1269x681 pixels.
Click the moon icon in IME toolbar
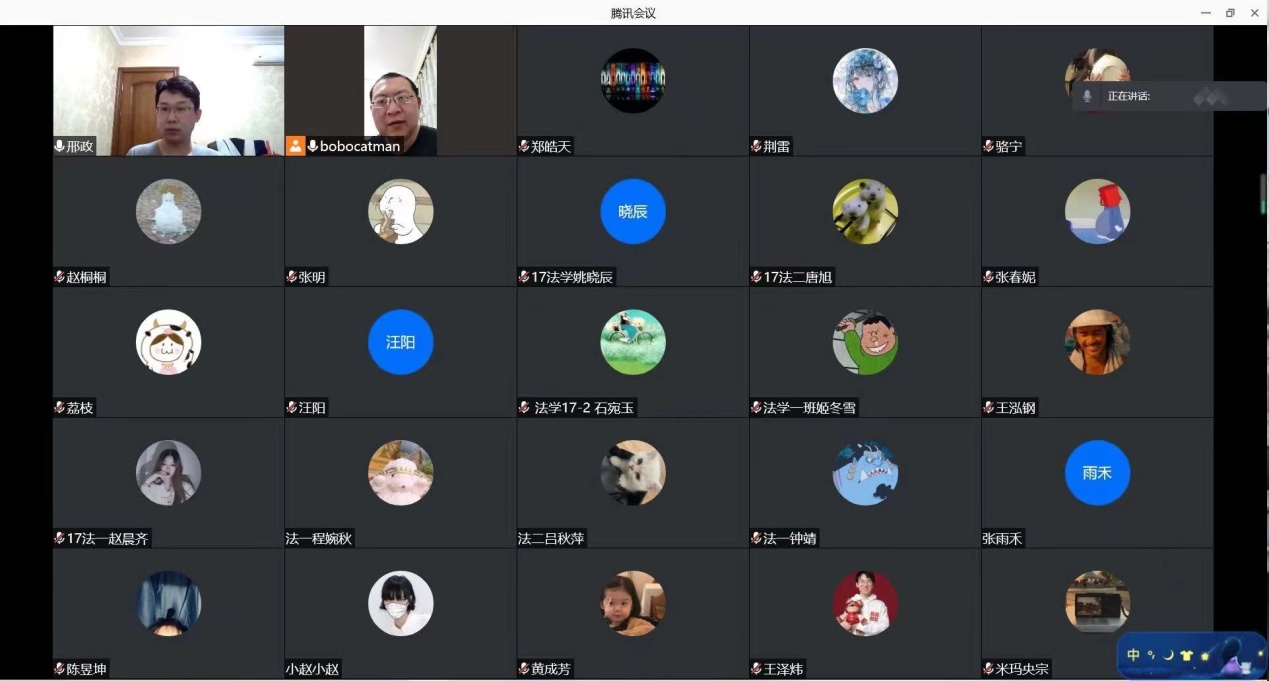pos(1167,655)
